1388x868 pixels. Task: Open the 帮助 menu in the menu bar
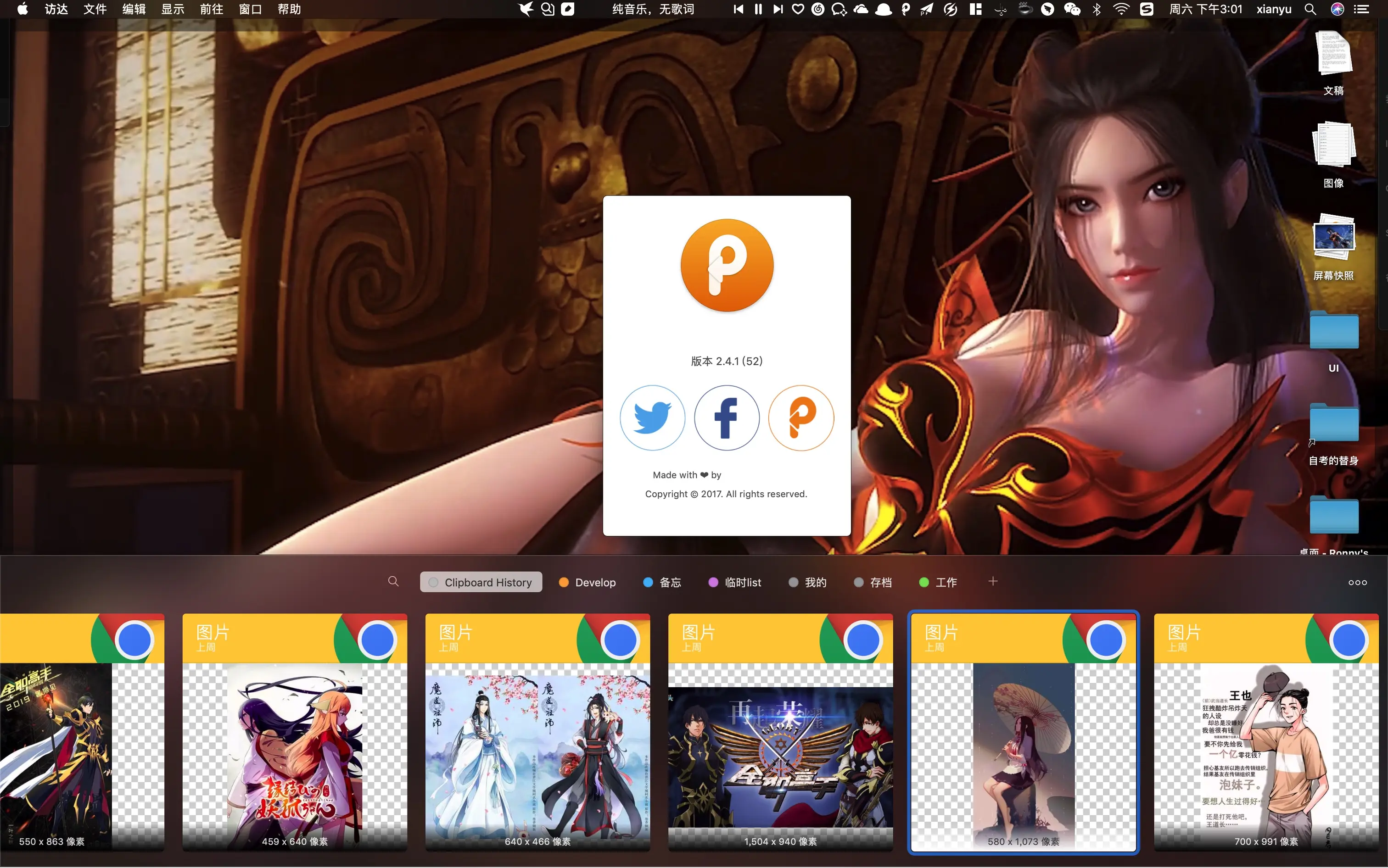289,9
